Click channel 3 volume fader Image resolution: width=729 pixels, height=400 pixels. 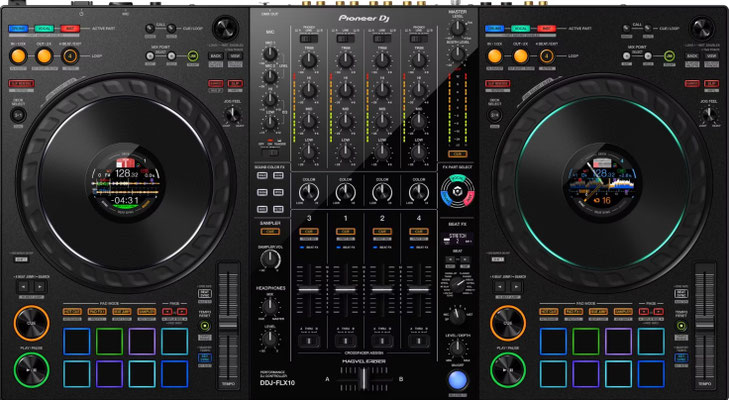309,289
